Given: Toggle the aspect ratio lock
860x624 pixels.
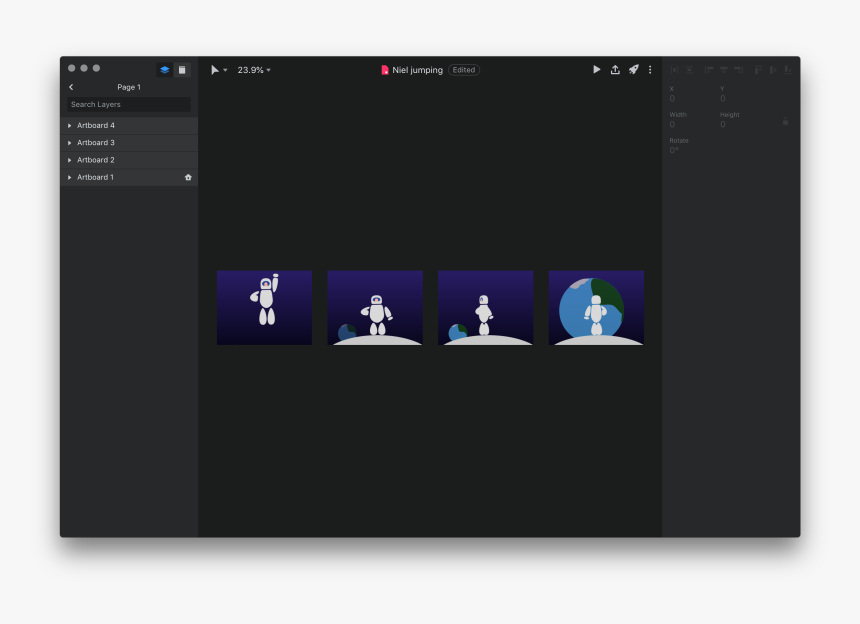Looking at the screenshot, I should pos(785,121).
